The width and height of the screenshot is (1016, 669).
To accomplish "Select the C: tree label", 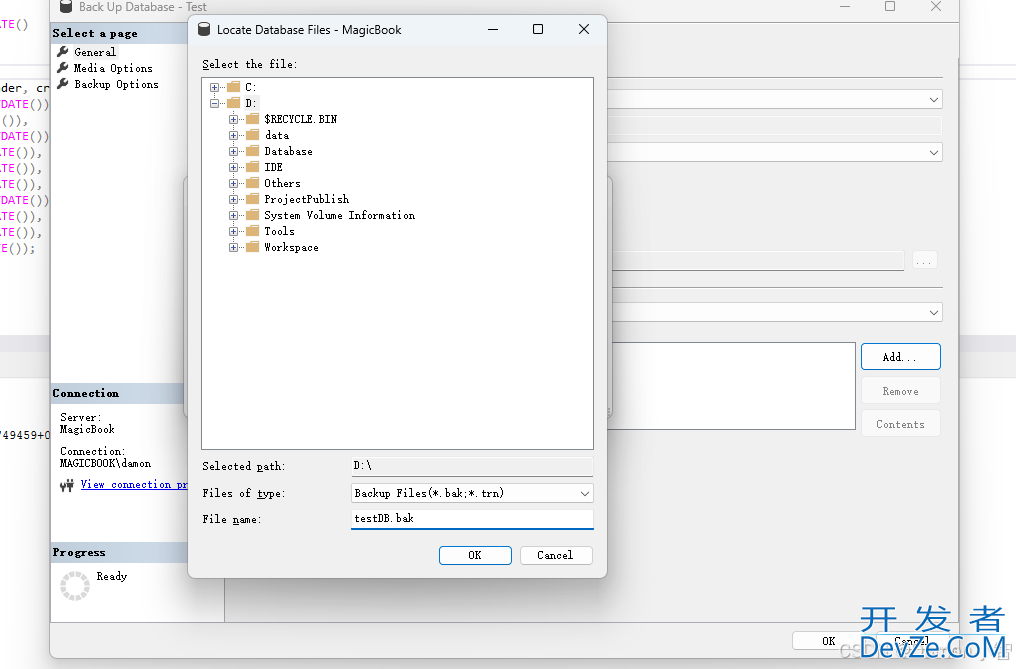I will pos(250,87).
